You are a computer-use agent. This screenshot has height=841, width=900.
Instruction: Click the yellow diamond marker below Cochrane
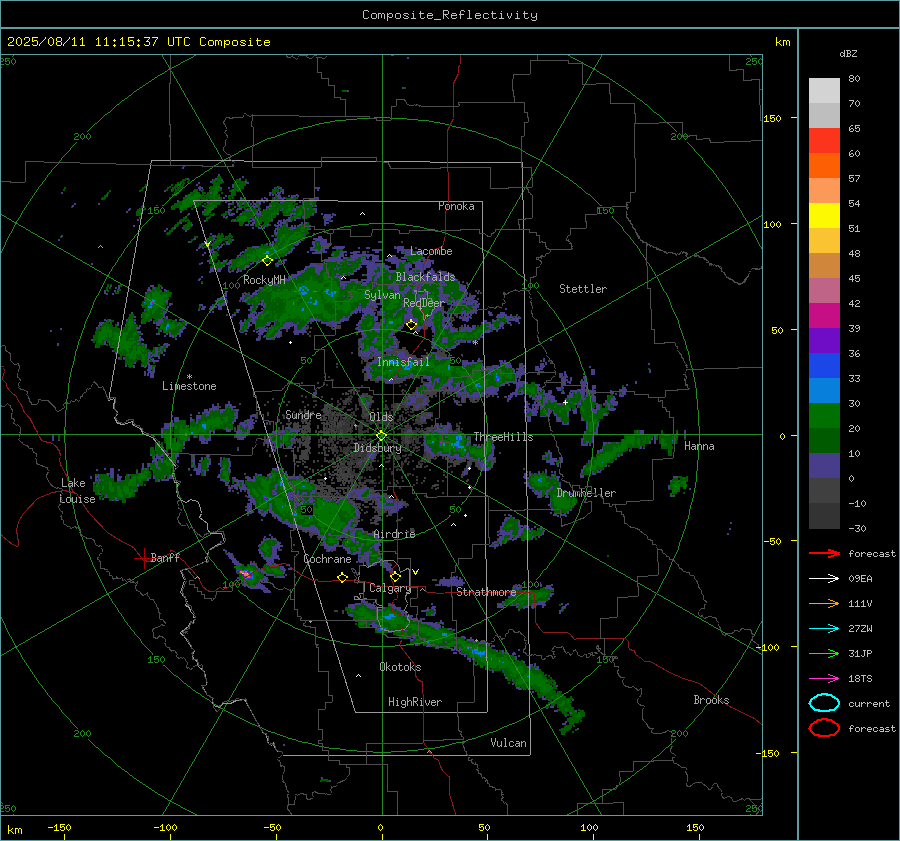coord(342,578)
